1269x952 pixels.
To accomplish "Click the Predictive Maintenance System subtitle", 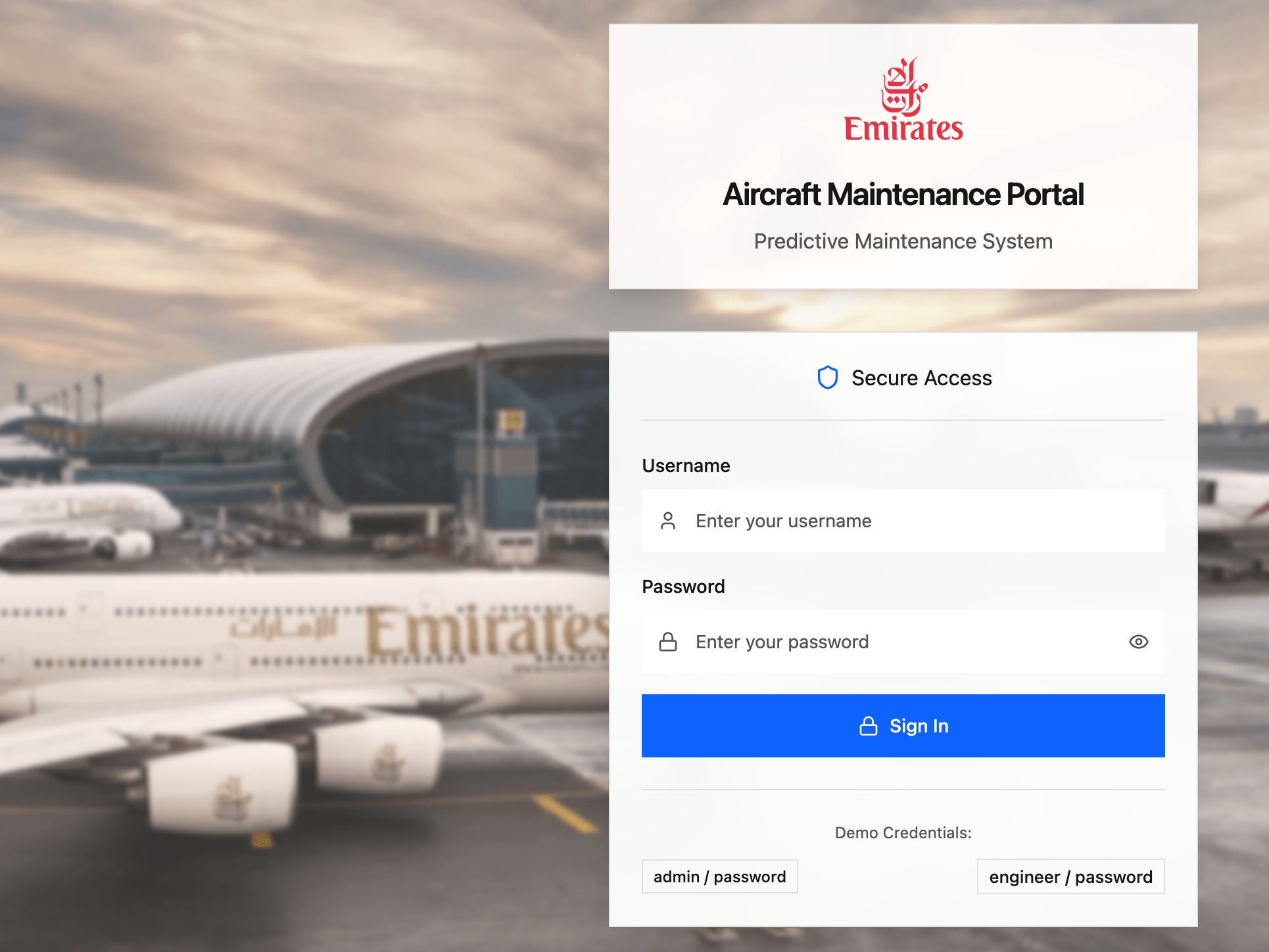I will click(903, 241).
